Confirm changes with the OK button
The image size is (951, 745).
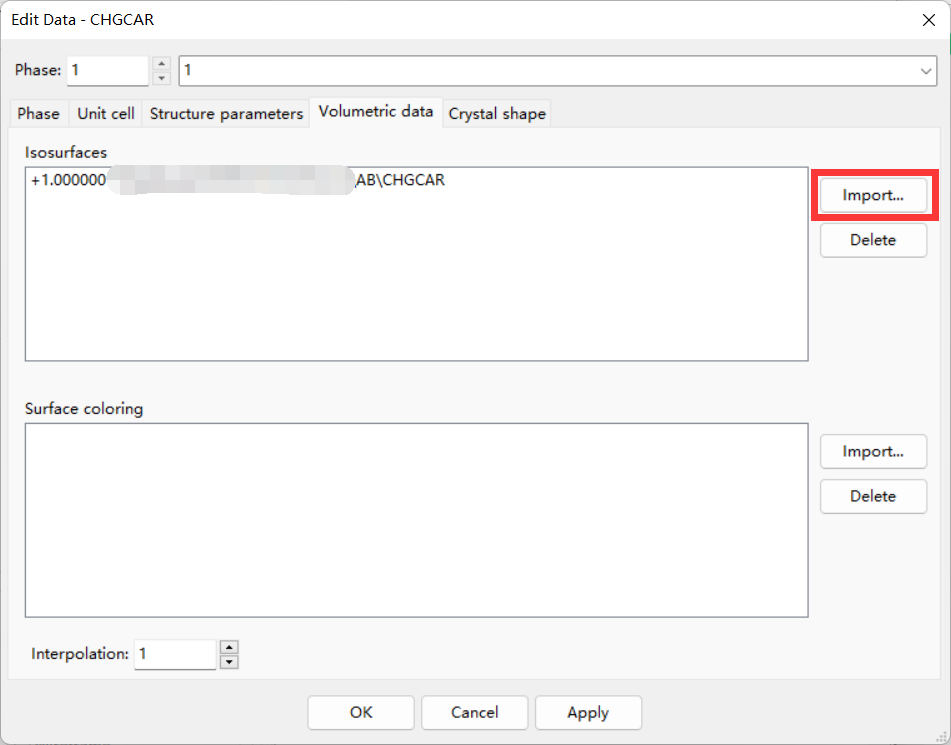(x=361, y=712)
